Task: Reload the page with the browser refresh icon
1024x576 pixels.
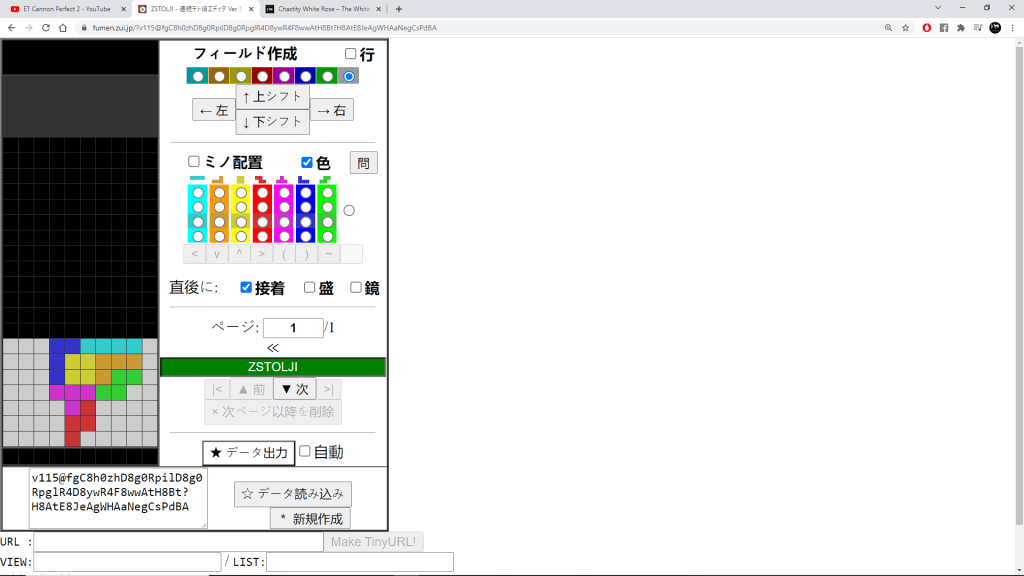Action: tap(46, 28)
